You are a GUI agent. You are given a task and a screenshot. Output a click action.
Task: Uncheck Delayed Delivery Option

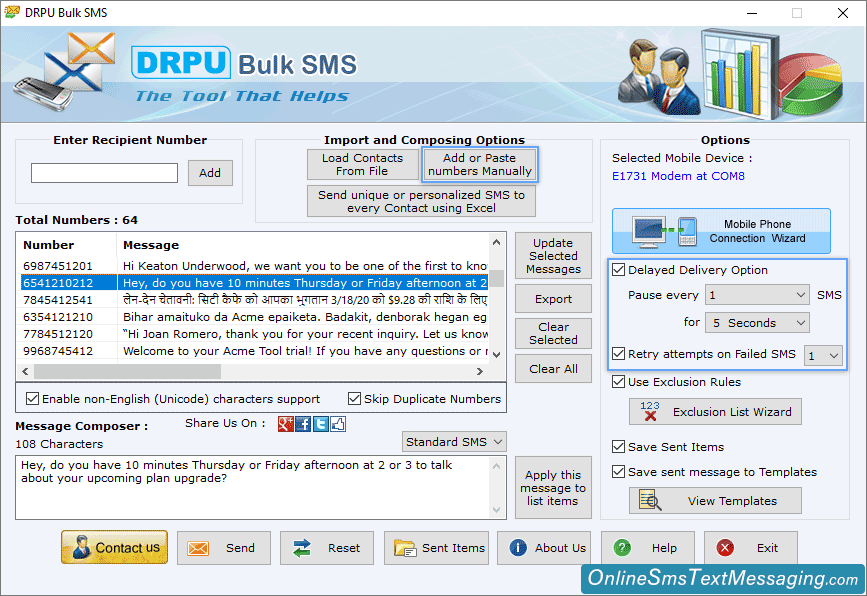coord(619,270)
